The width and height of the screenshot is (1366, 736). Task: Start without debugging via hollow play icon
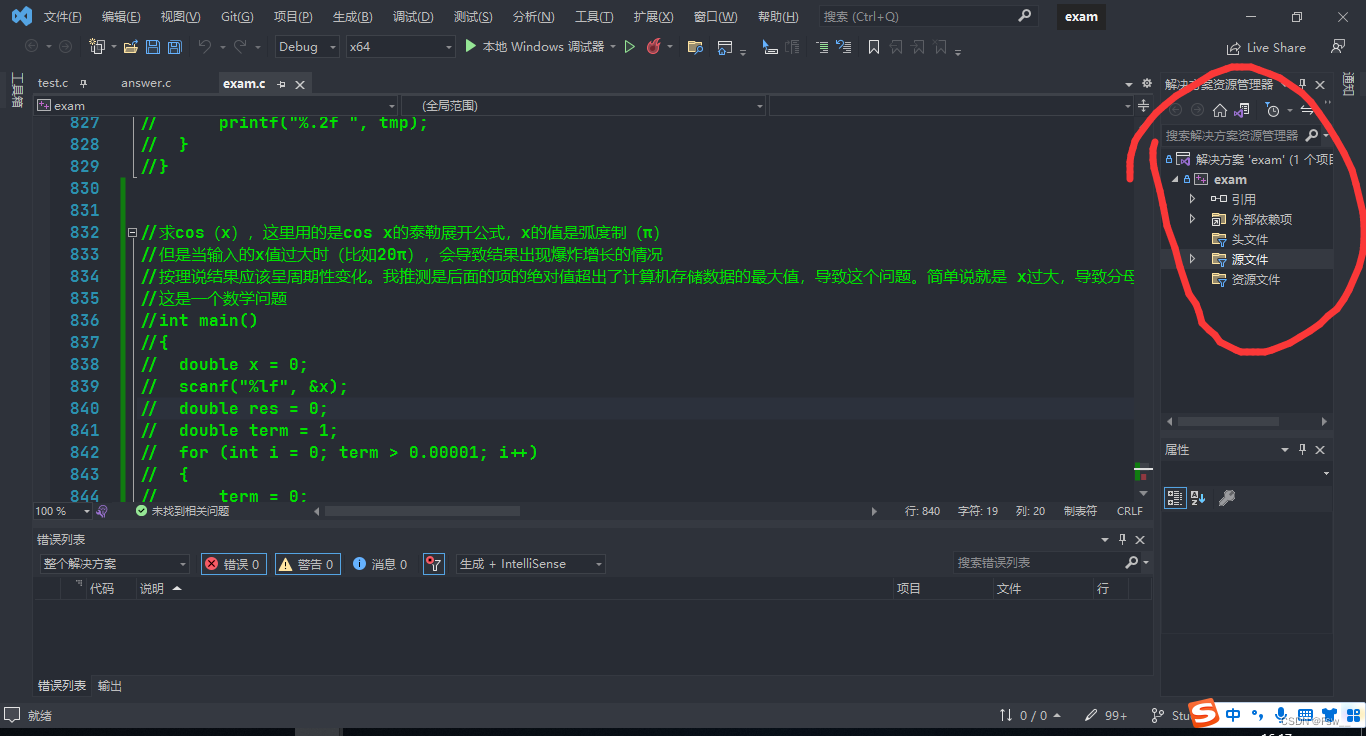pyautogui.click(x=629, y=47)
